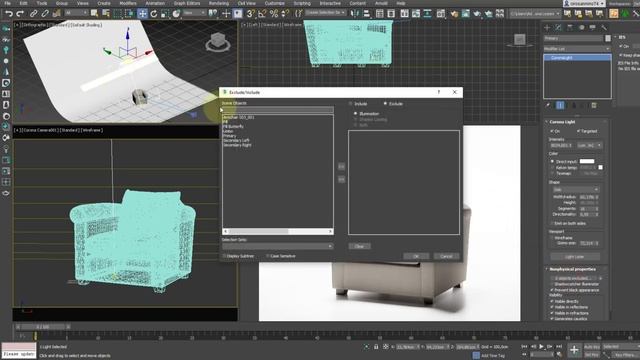Viewport: 640px width, 360px height.
Task: Select the Unlink Selection icon
Action: pos(45,13)
